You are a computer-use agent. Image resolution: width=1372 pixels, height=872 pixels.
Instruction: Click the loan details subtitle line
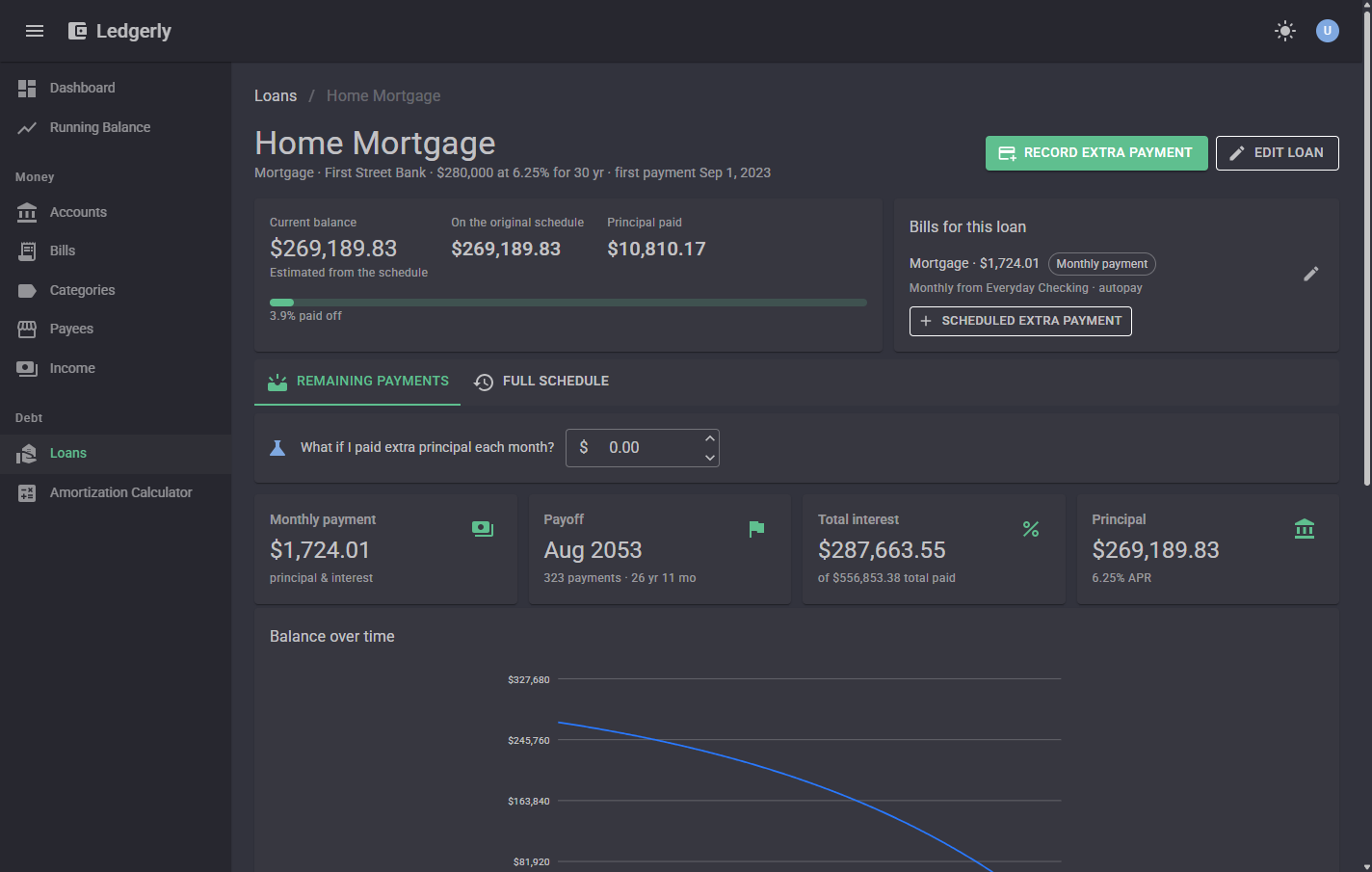[513, 173]
